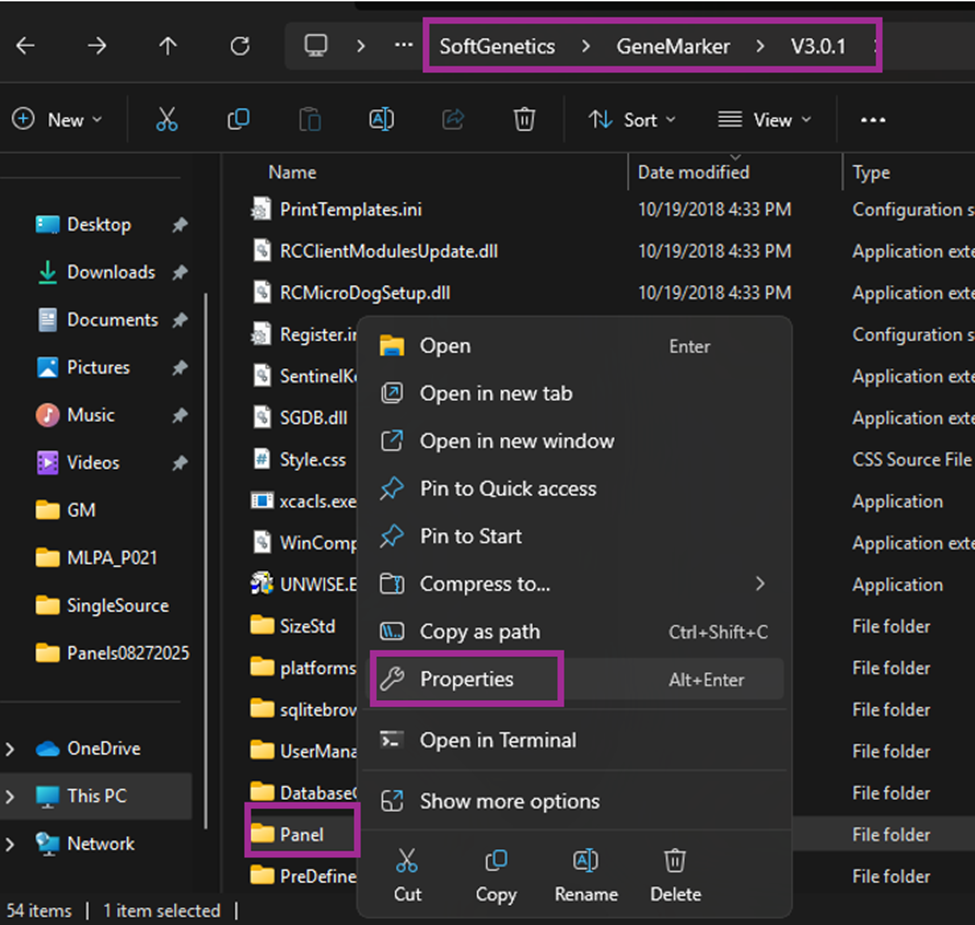This screenshot has width=975, height=925.
Task: Open the Sort dropdown
Action: tap(632, 120)
